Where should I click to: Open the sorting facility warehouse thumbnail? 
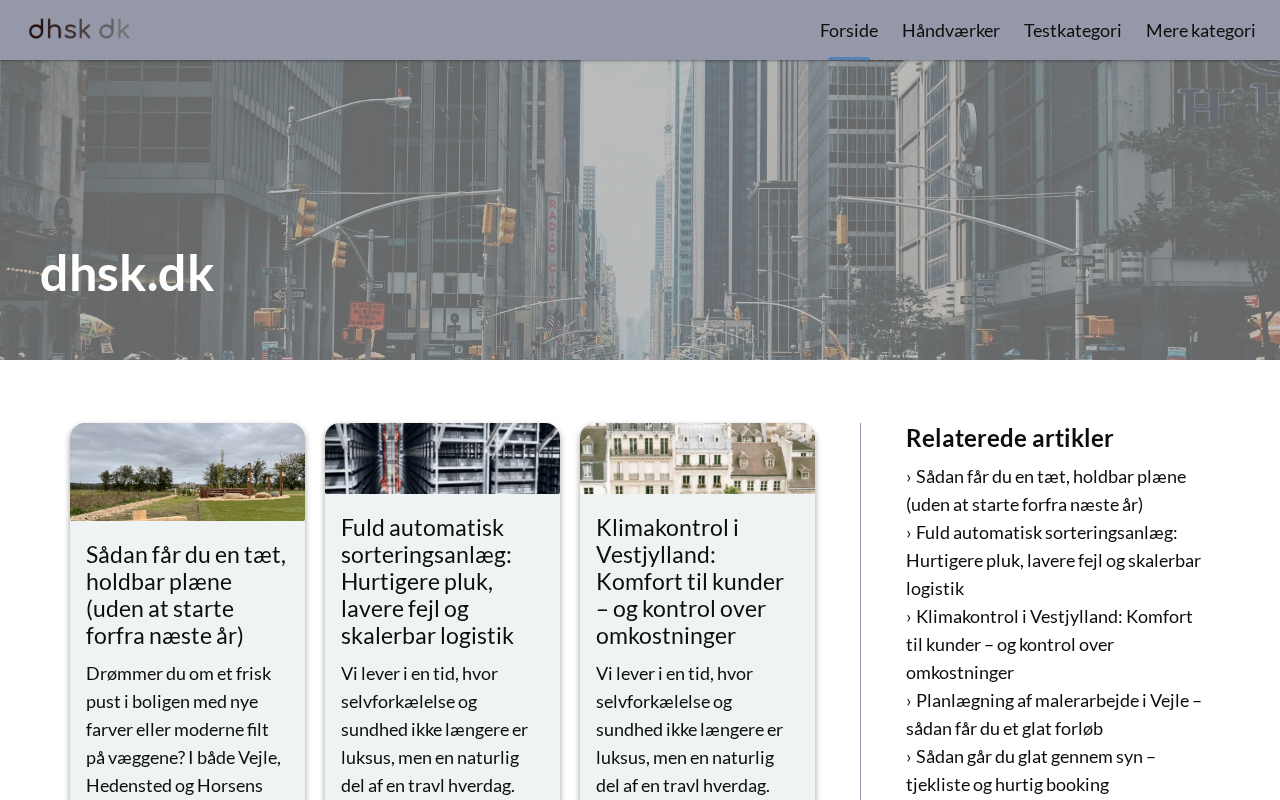(x=442, y=458)
